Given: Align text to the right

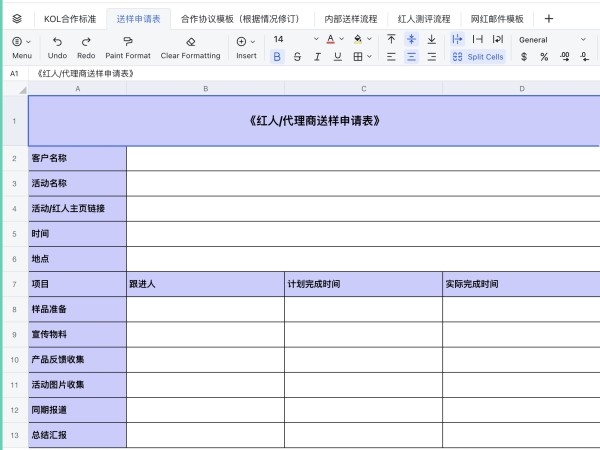Looking at the screenshot, I should (x=432, y=57).
